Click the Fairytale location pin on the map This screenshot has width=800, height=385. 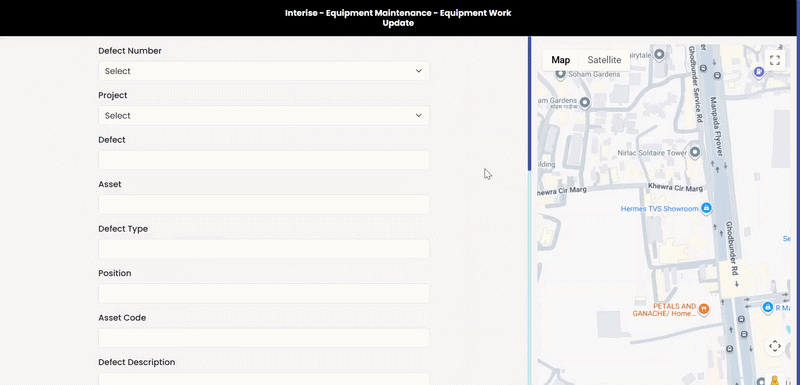(x=659, y=54)
